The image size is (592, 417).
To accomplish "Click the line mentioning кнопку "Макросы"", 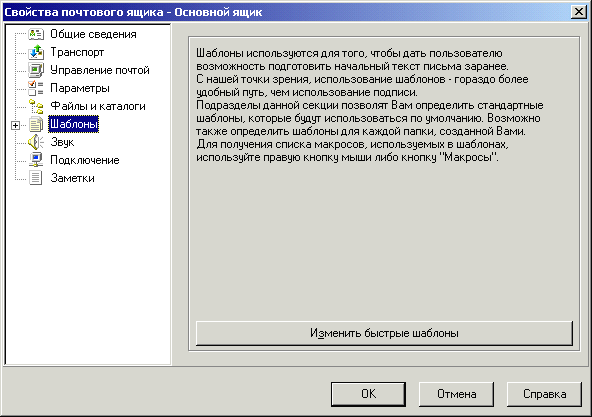I will tap(347, 157).
